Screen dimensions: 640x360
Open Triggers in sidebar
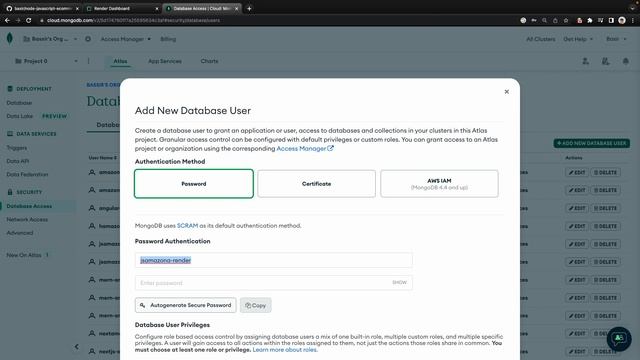tap(17, 148)
